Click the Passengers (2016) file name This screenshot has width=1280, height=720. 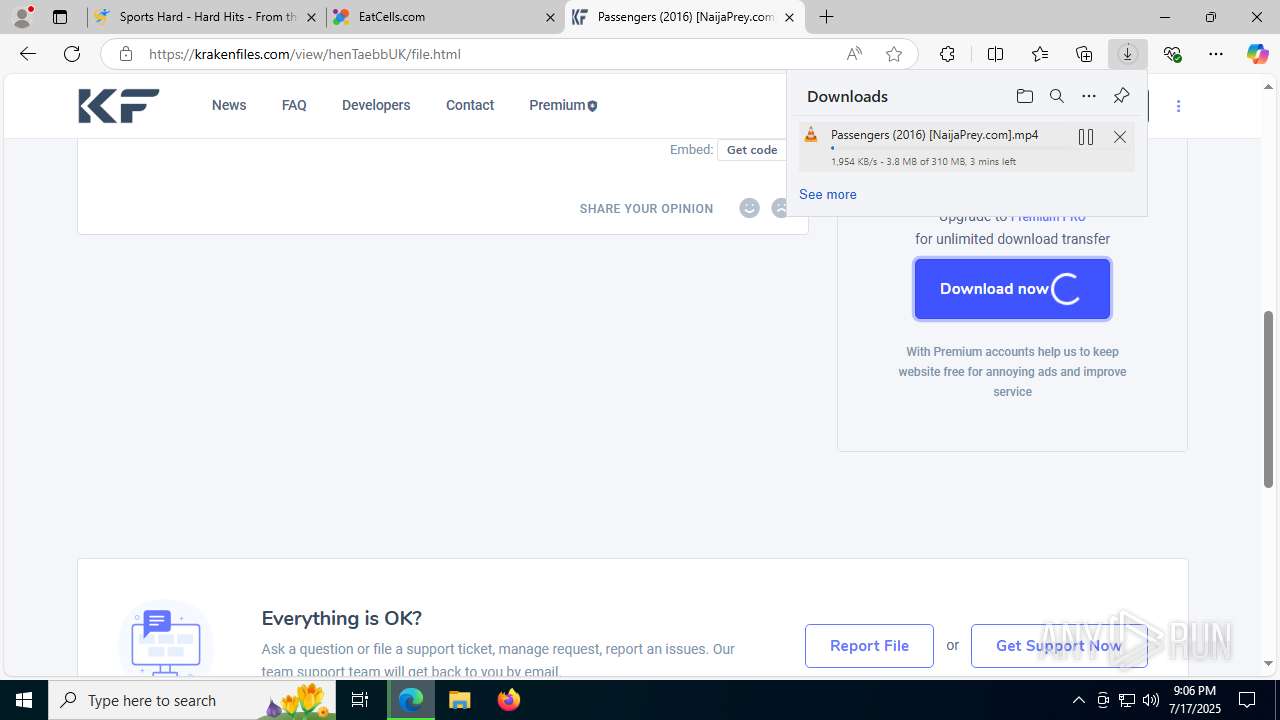tap(934, 134)
